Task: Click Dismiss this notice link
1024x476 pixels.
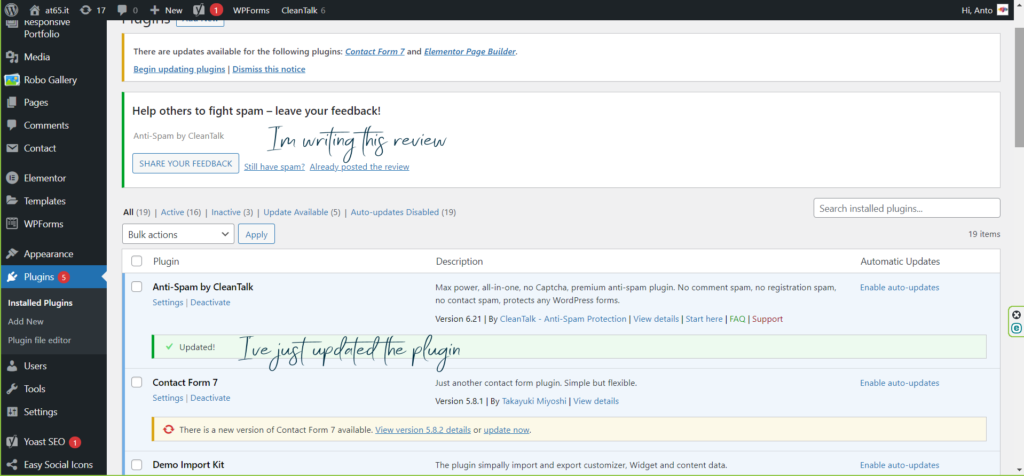Action: 268,69
